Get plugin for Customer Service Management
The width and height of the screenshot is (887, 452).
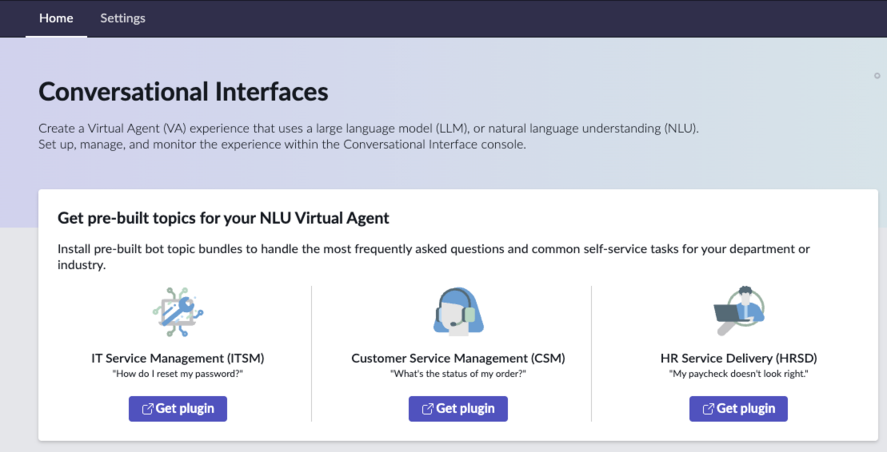(458, 408)
